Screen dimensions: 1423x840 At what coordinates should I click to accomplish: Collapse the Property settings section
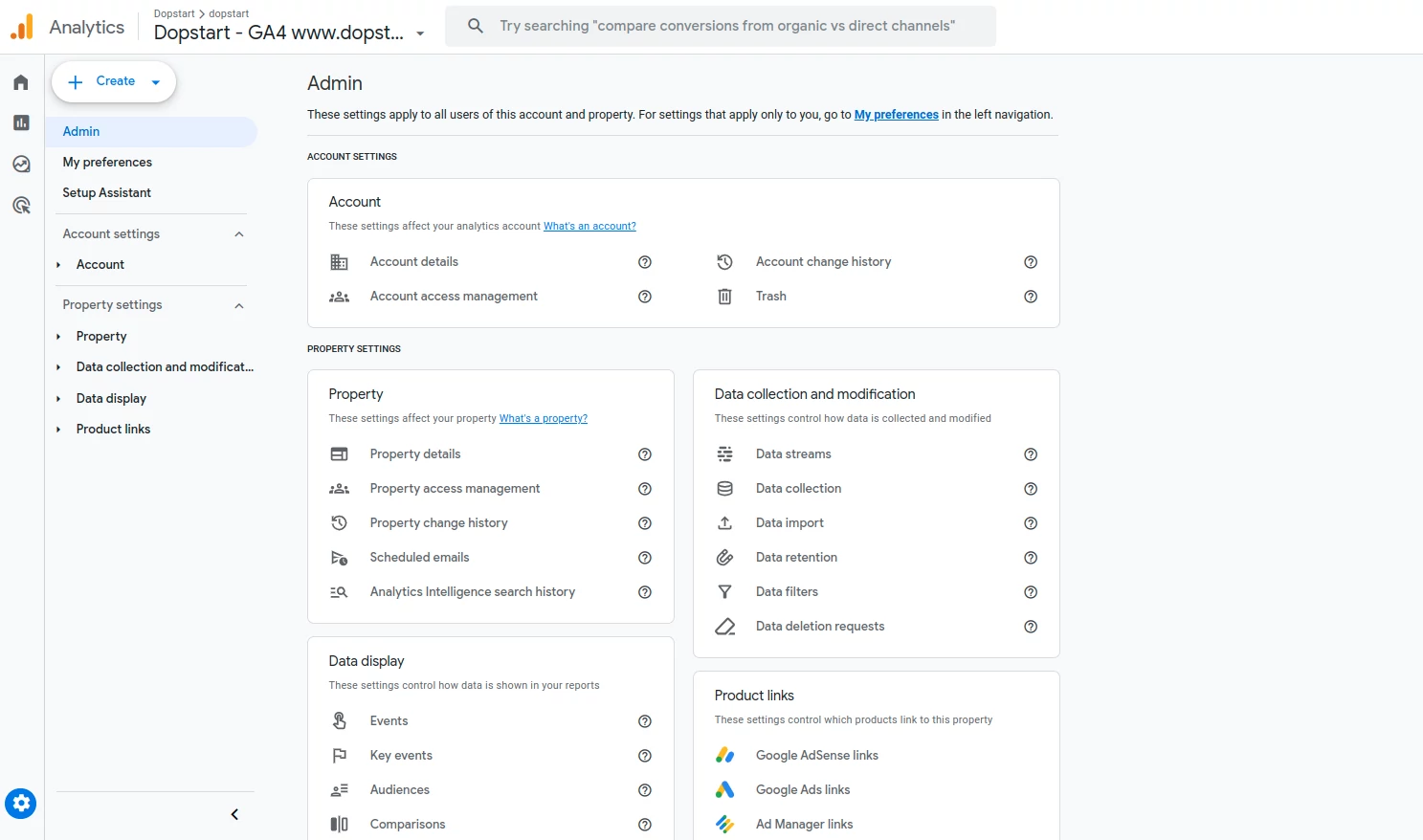coord(239,306)
